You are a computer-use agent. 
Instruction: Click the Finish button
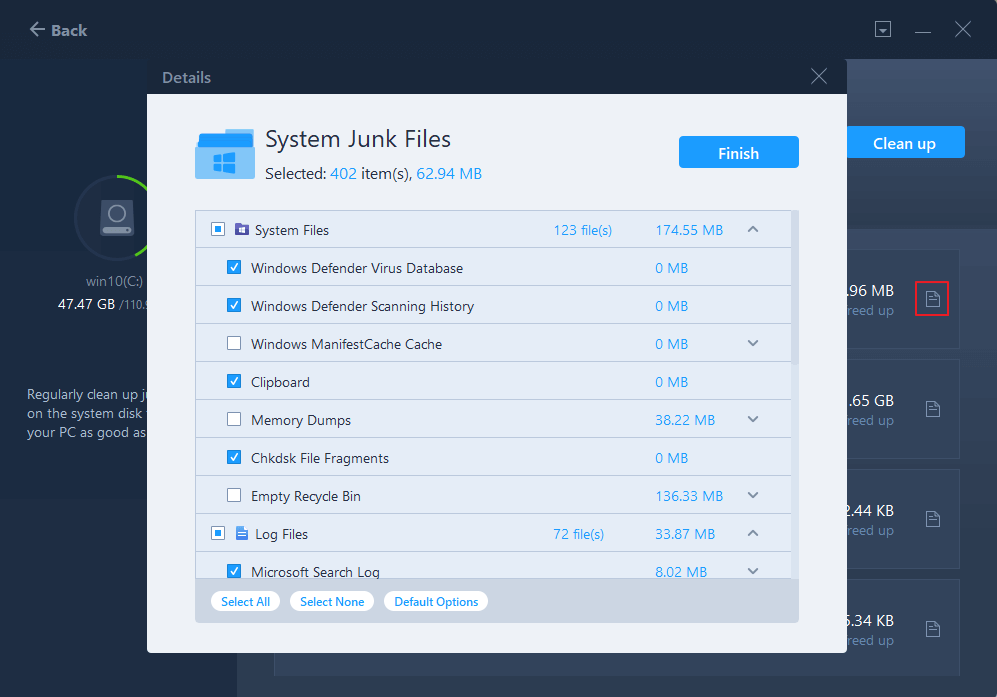pyautogui.click(x=739, y=152)
